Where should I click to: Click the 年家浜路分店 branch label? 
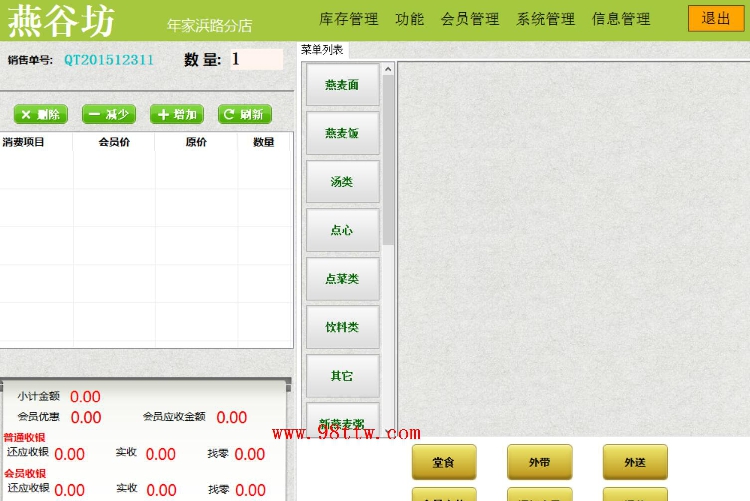(x=210, y=25)
